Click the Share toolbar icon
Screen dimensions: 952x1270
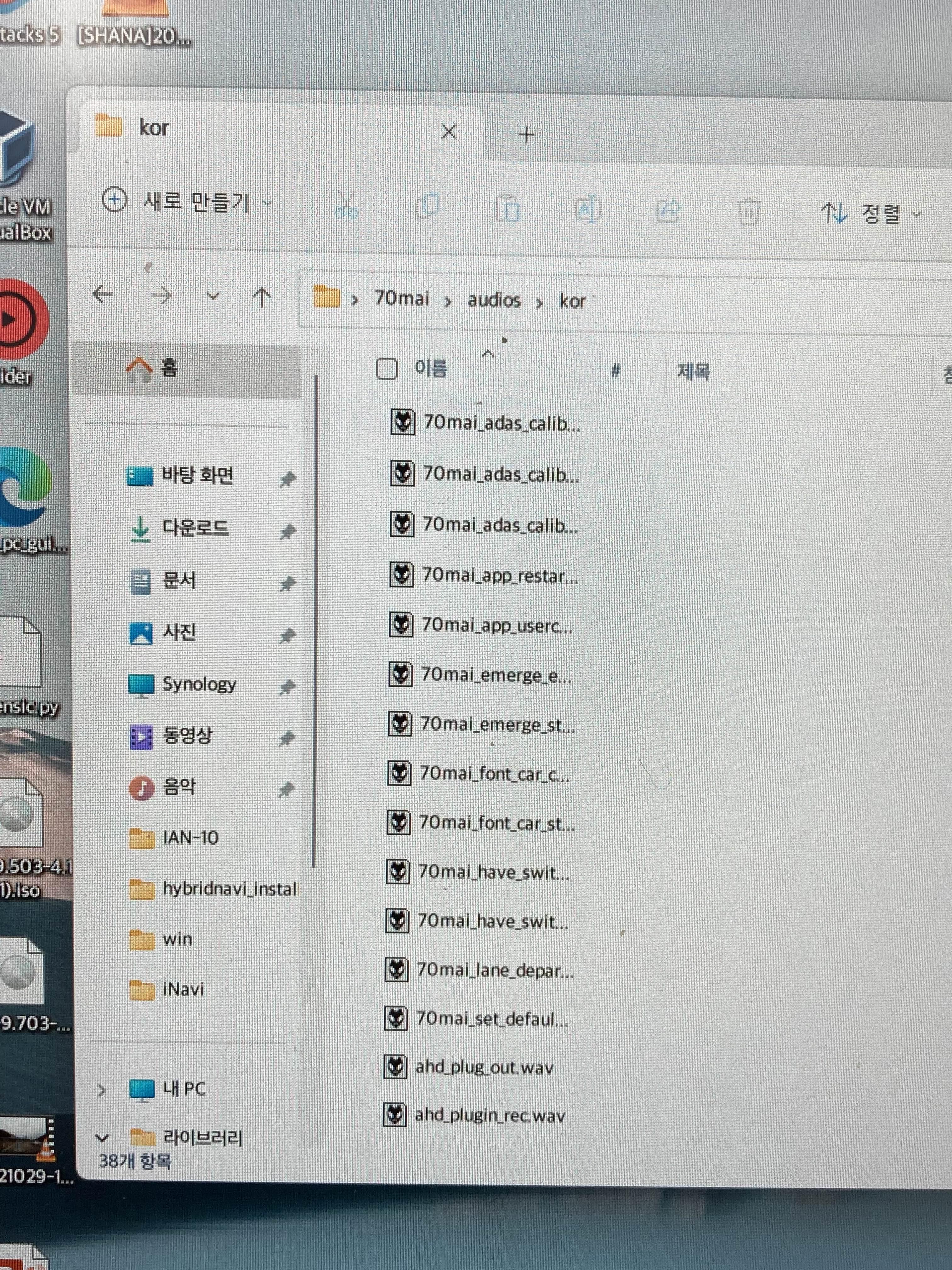[667, 211]
